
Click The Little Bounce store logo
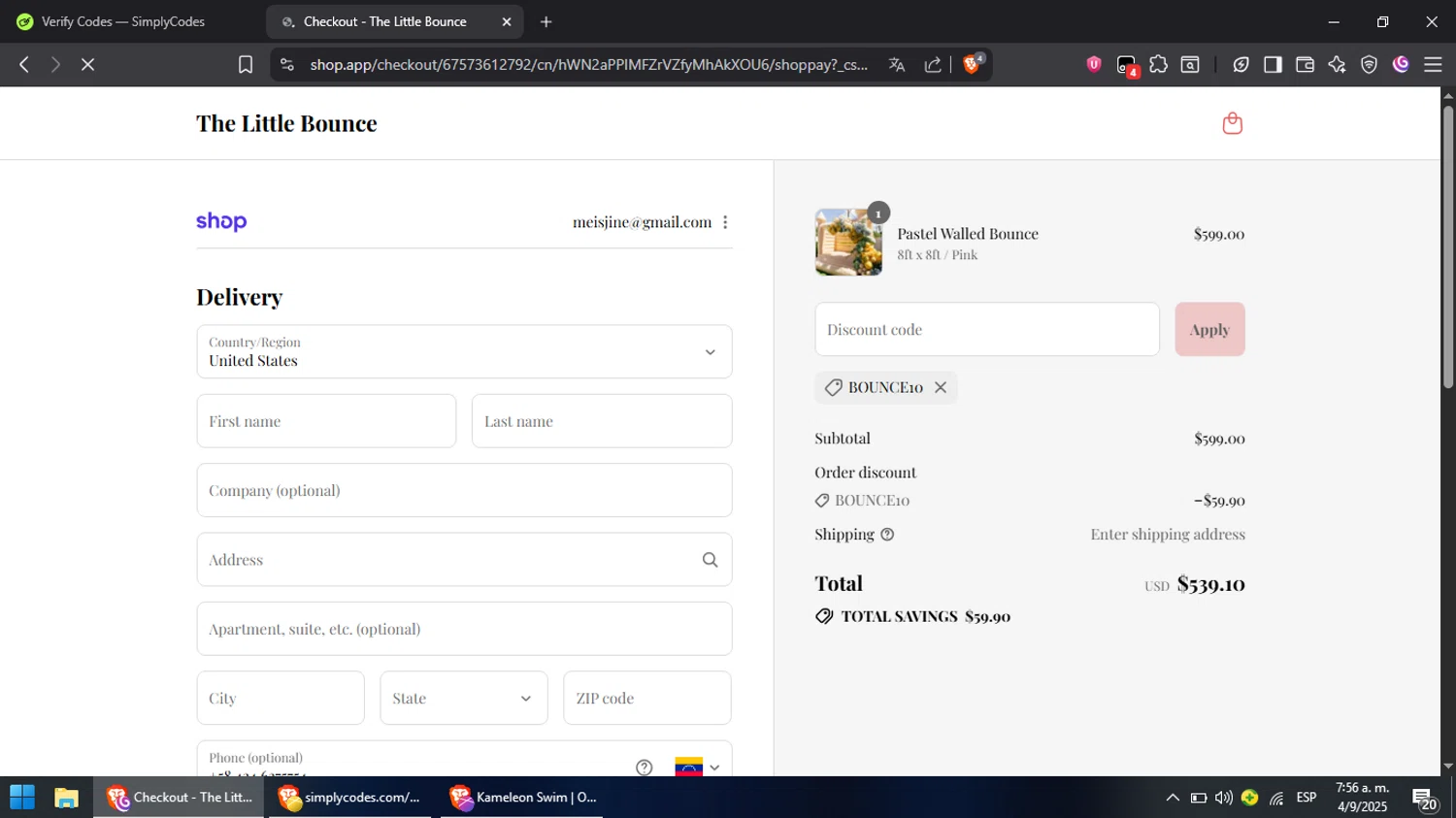click(x=286, y=123)
